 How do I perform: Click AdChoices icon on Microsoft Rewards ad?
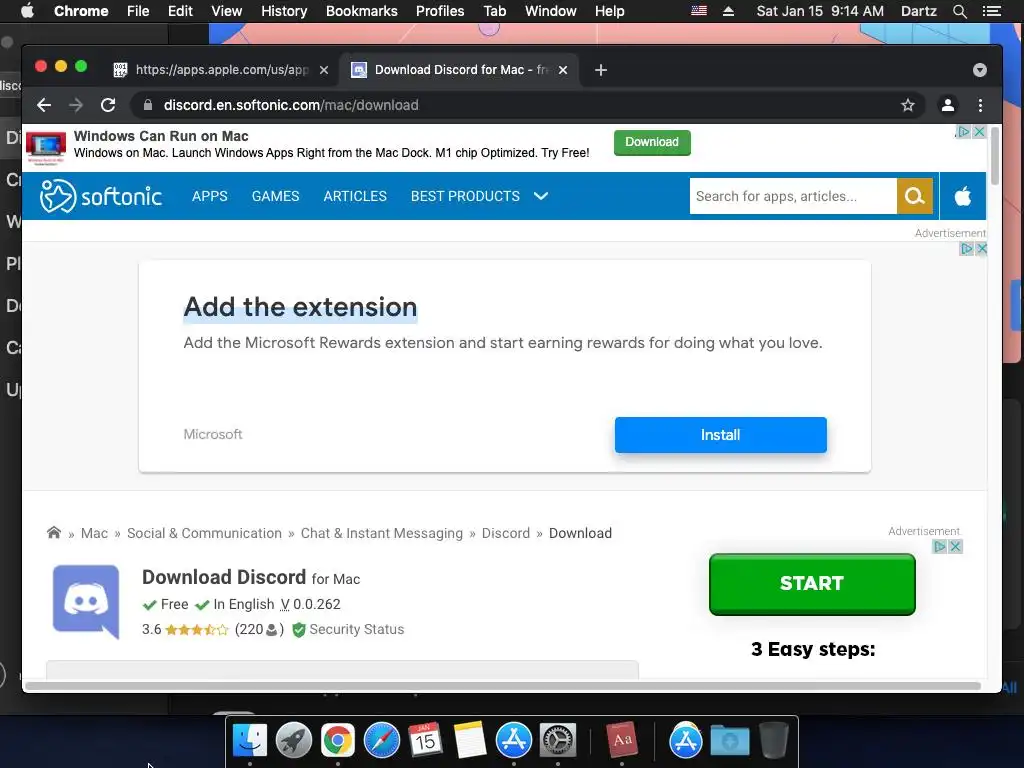tap(967, 249)
